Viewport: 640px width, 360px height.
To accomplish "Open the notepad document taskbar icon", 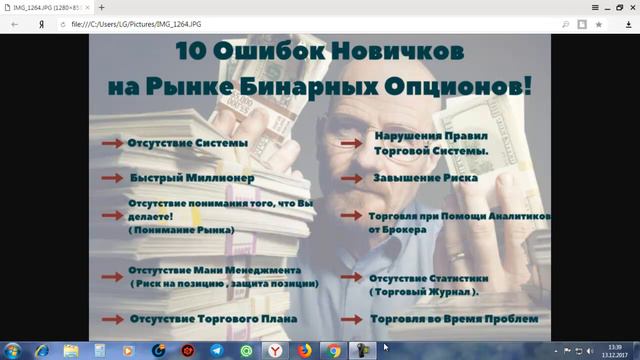I will point(100,351).
